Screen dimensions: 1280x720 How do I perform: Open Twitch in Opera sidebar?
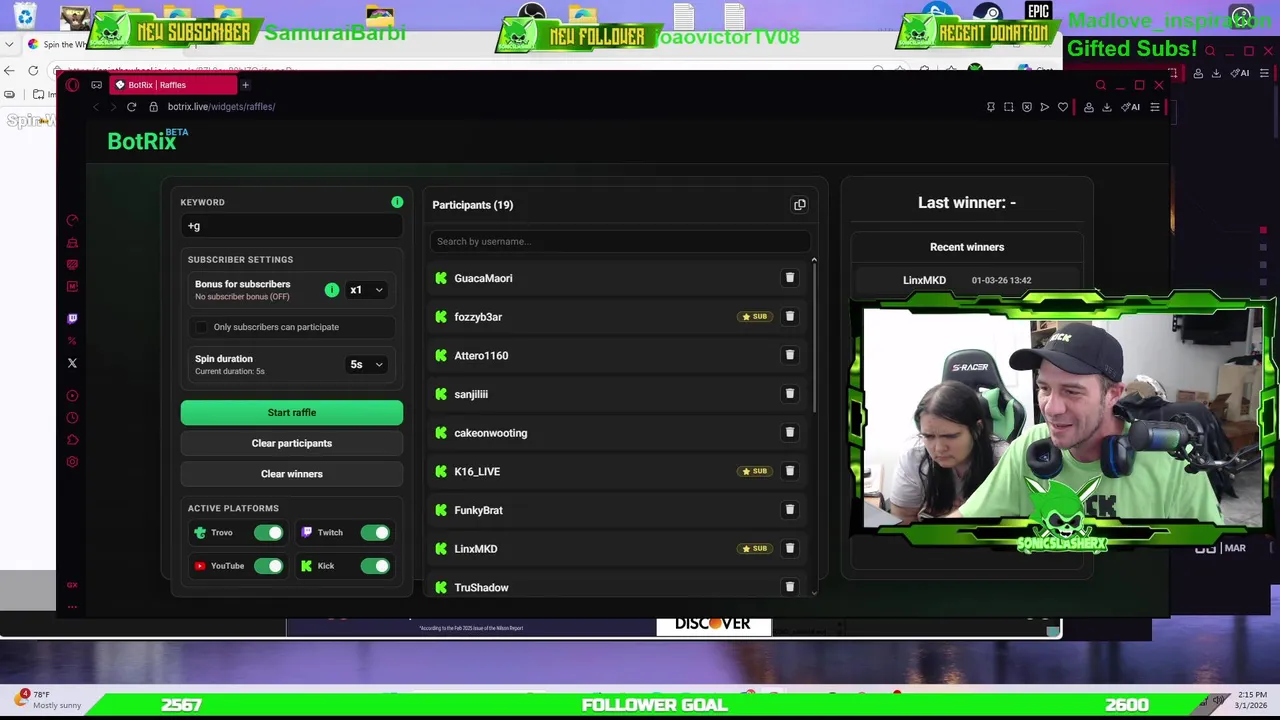[72, 319]
